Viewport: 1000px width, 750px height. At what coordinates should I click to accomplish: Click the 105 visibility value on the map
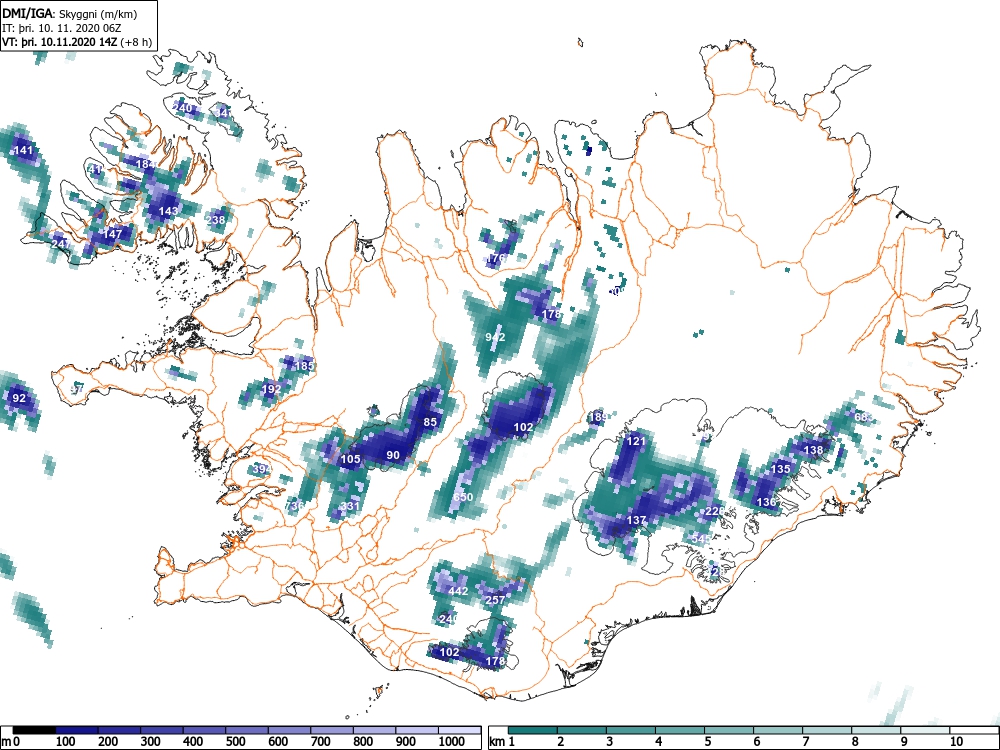point(351,459)
